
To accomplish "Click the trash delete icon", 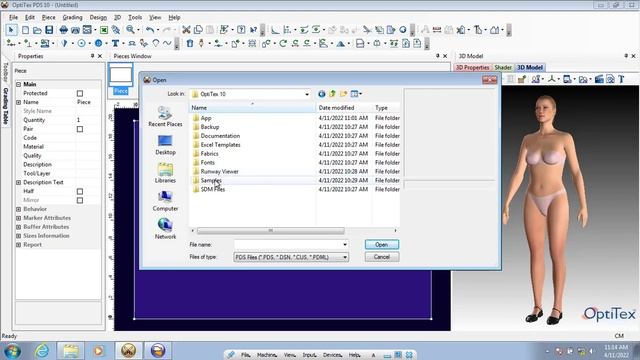I will [190, 43].
